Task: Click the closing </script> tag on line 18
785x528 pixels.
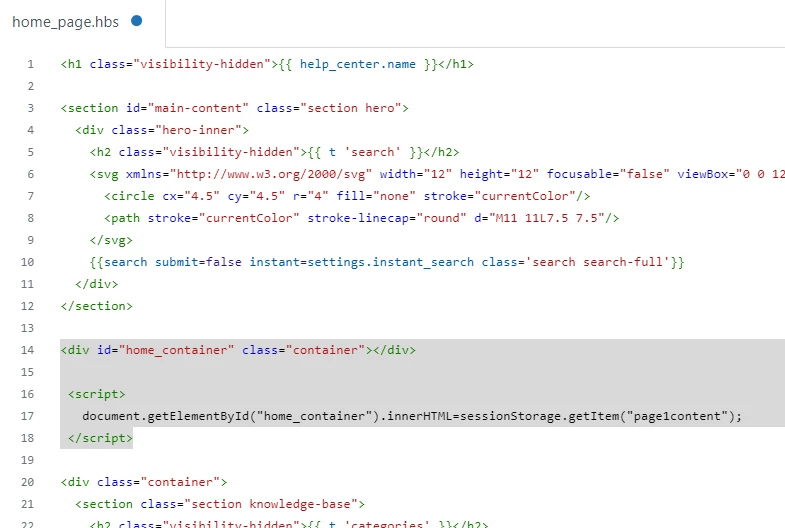Action: tap(100, 438)
